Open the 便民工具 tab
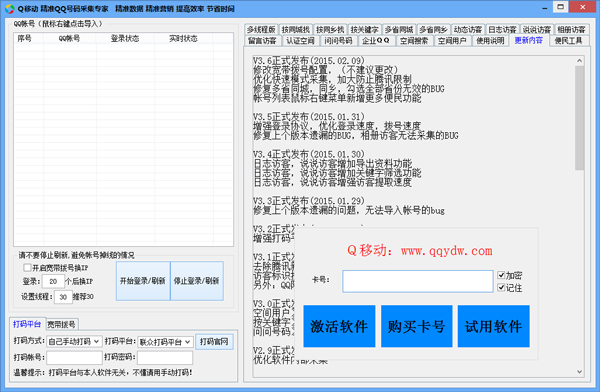 pos(569,41)
